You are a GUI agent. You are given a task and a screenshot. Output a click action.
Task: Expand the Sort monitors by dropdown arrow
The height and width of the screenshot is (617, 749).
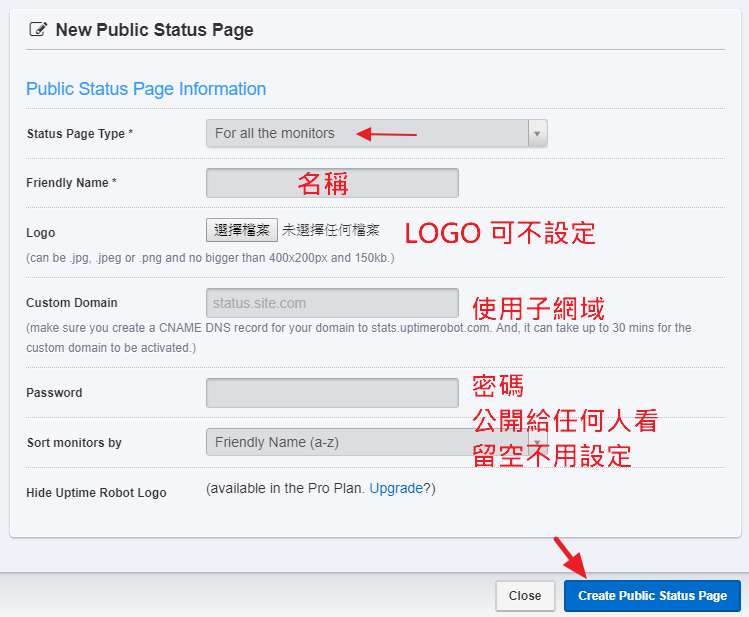click(x=538, y=442)
